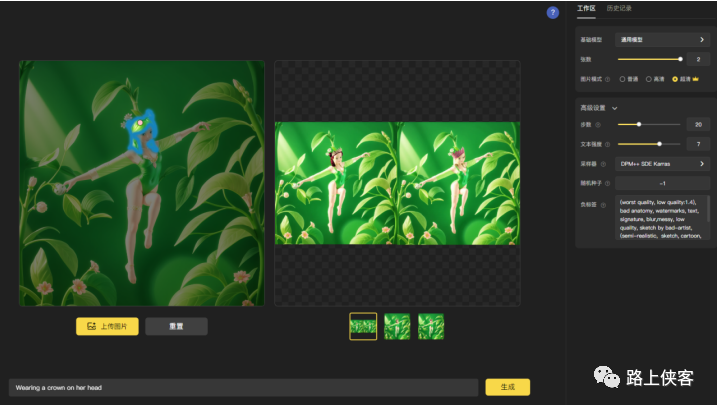
Task: Click the yellow 生成 generate button
Action: coord(508,387)
